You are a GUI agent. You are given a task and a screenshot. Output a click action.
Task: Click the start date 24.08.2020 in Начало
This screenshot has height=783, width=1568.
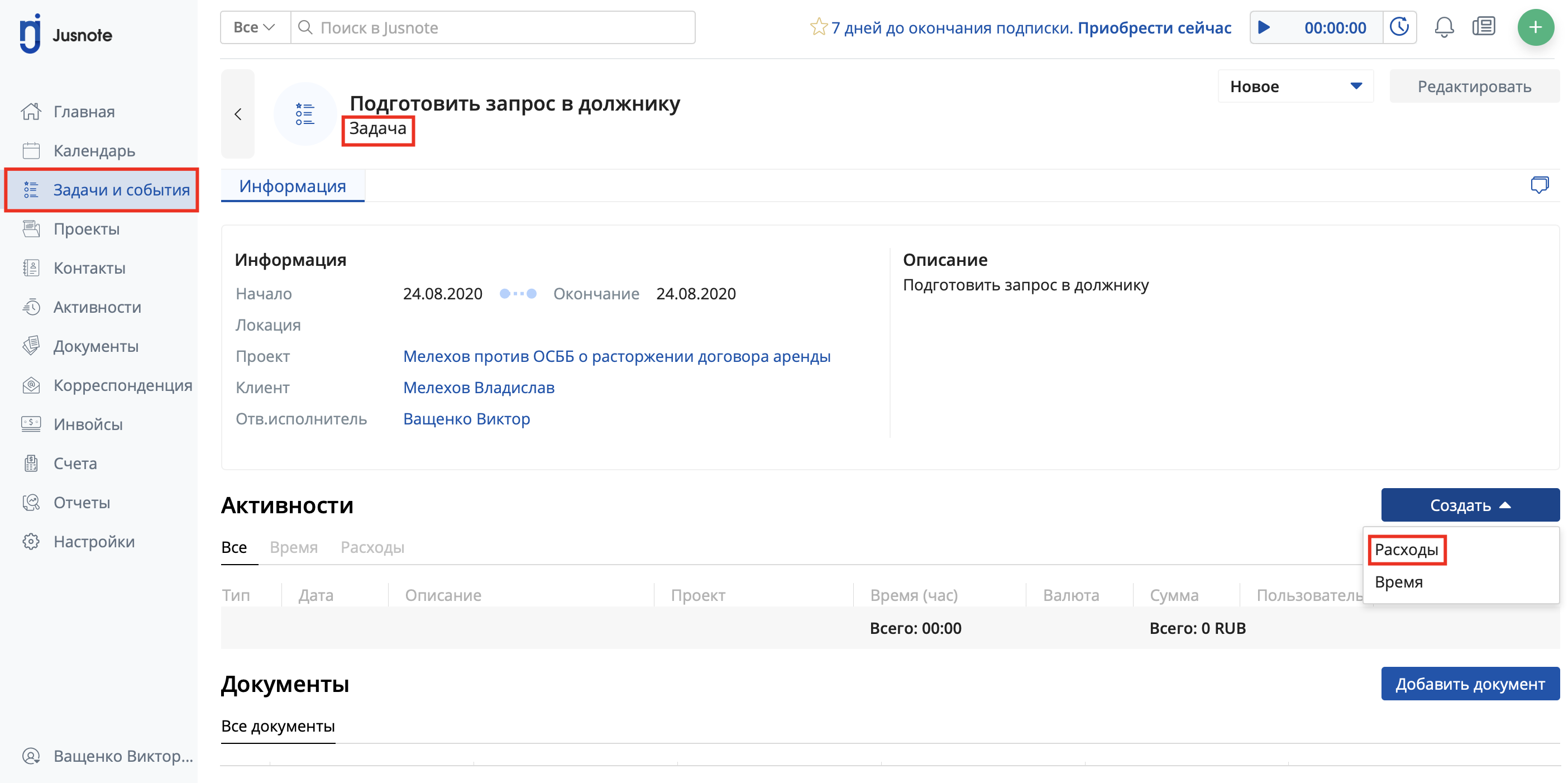pyautogui.click(x=442, y=293)
